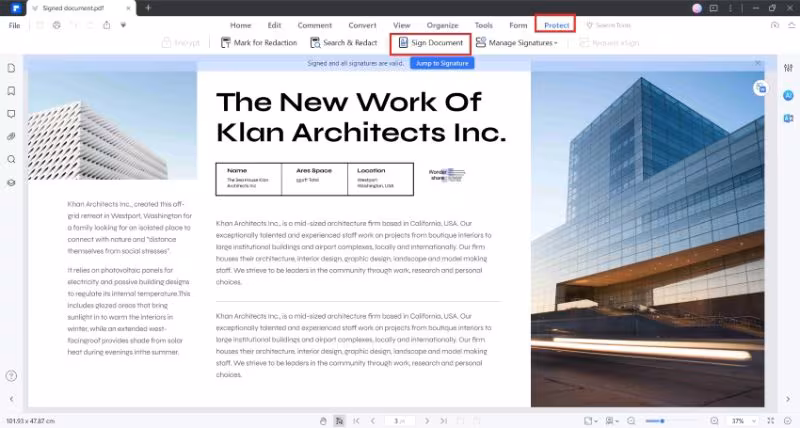Click the cloud upload icon near ribbon

coord(774,25)
